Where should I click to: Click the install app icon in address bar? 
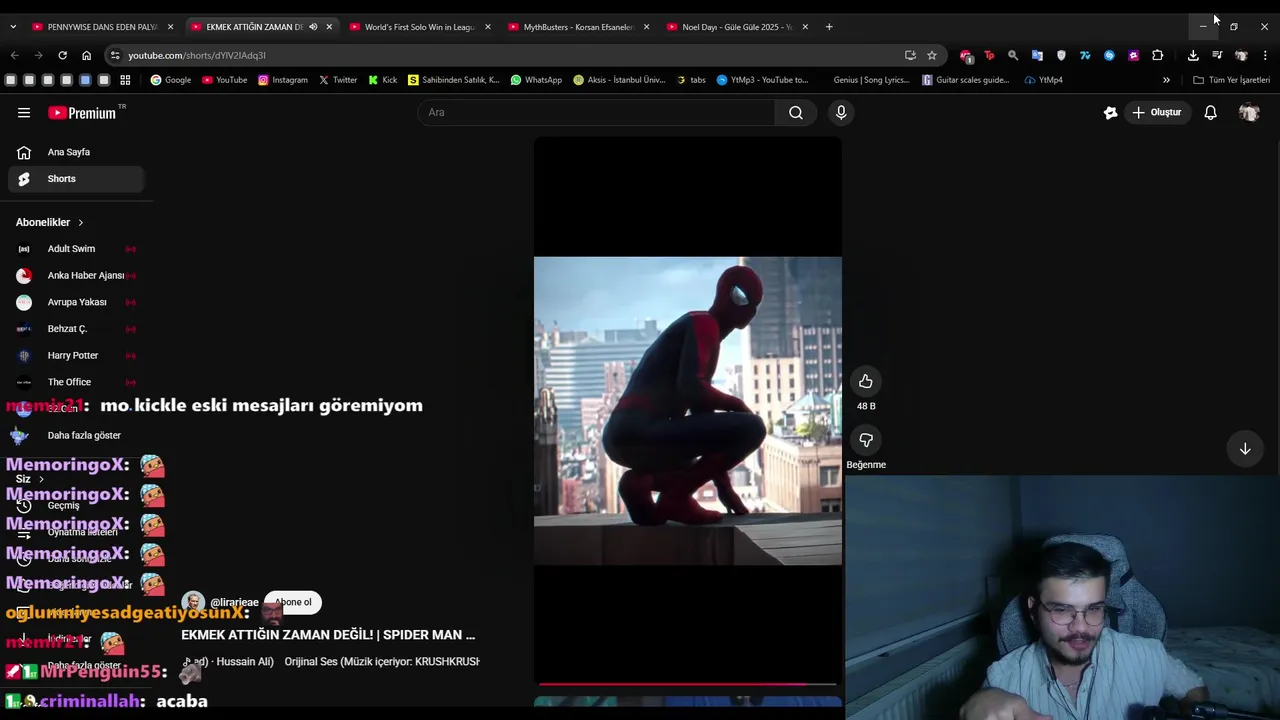[910, 55]
